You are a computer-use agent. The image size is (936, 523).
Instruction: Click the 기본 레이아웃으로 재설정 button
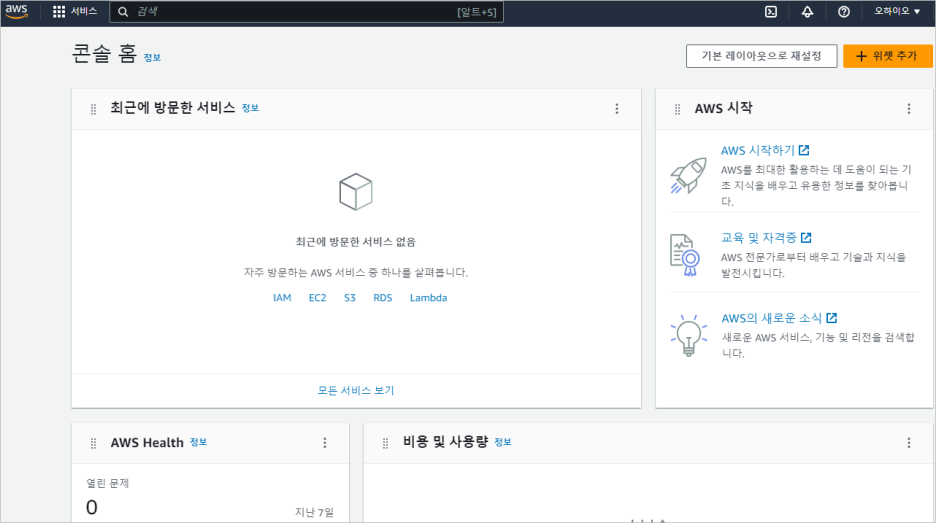(761, 56)
